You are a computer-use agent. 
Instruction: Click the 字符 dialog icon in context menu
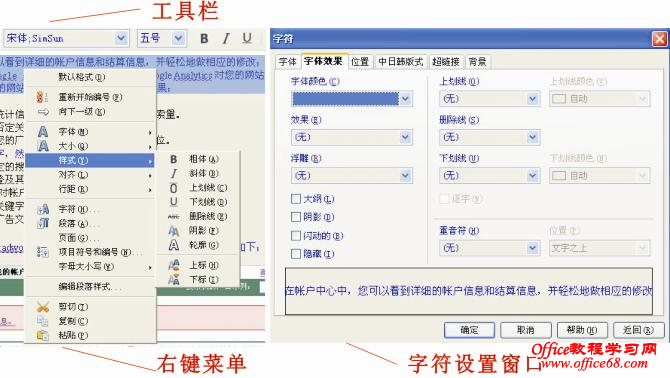[x=43, y=209]
